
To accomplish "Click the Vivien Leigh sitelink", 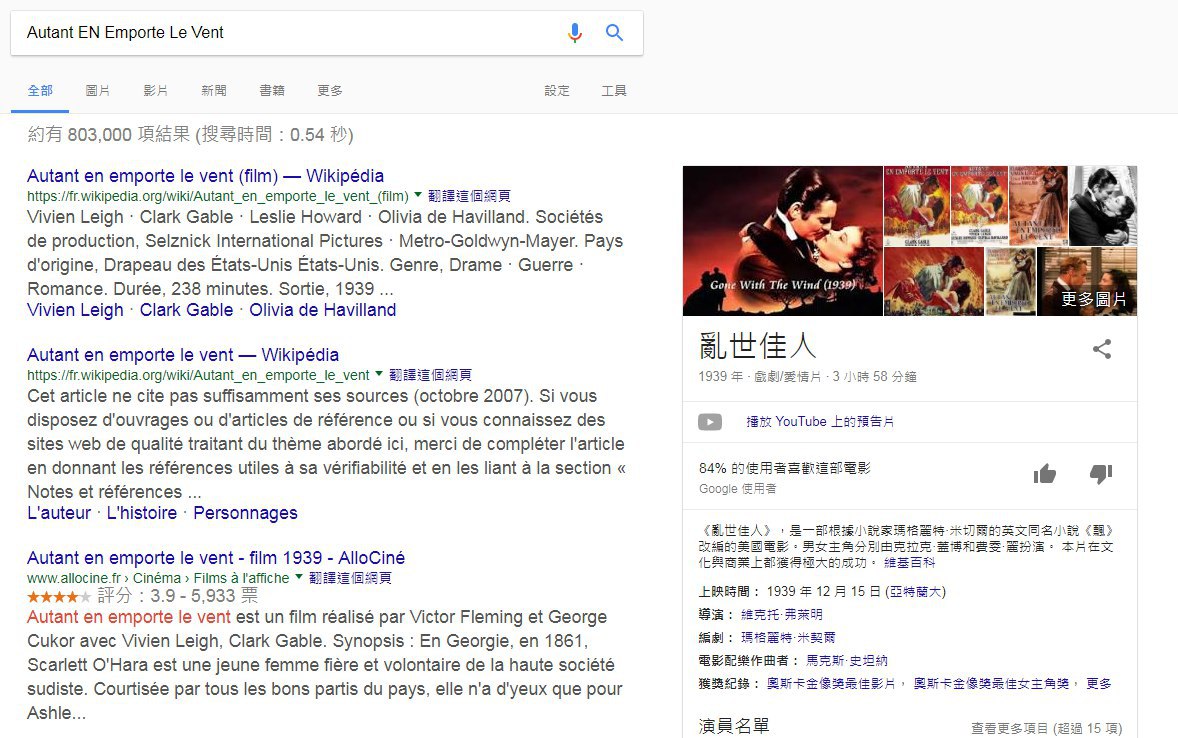I will (75, 310).
